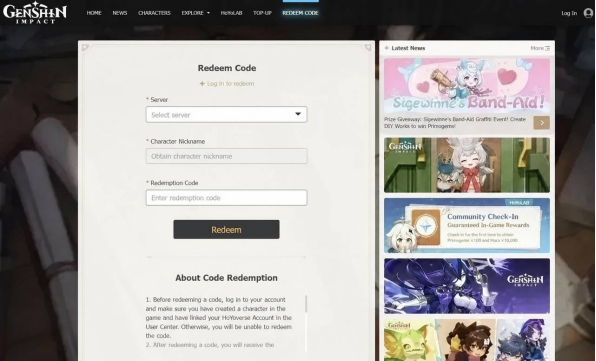Click the More link in Latest News

537,48
